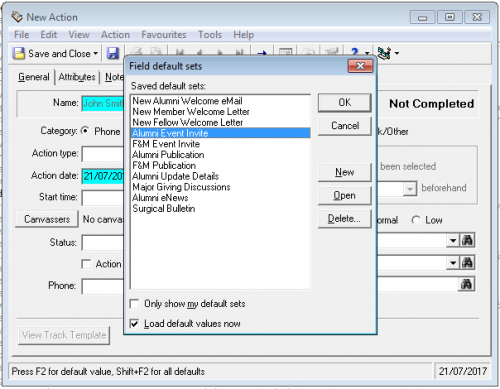Click OK in Field default sets dialog
500x389 pixels.
pyautogui.click(x=345, y=102)
